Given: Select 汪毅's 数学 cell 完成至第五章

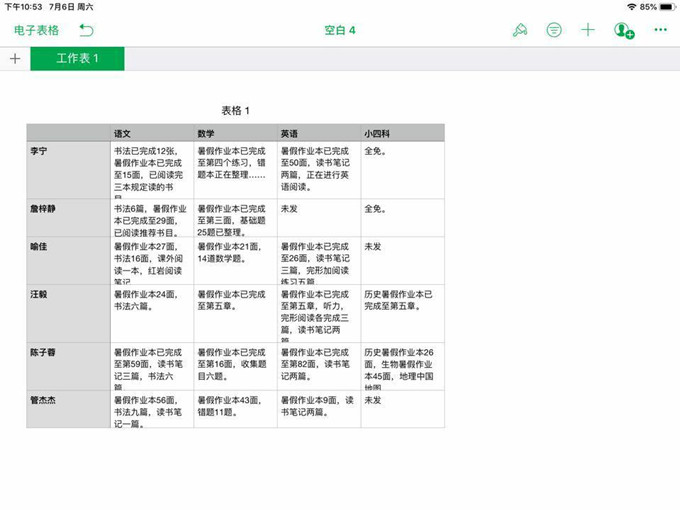Looking at the screenshot, I should tap(235, 314).
